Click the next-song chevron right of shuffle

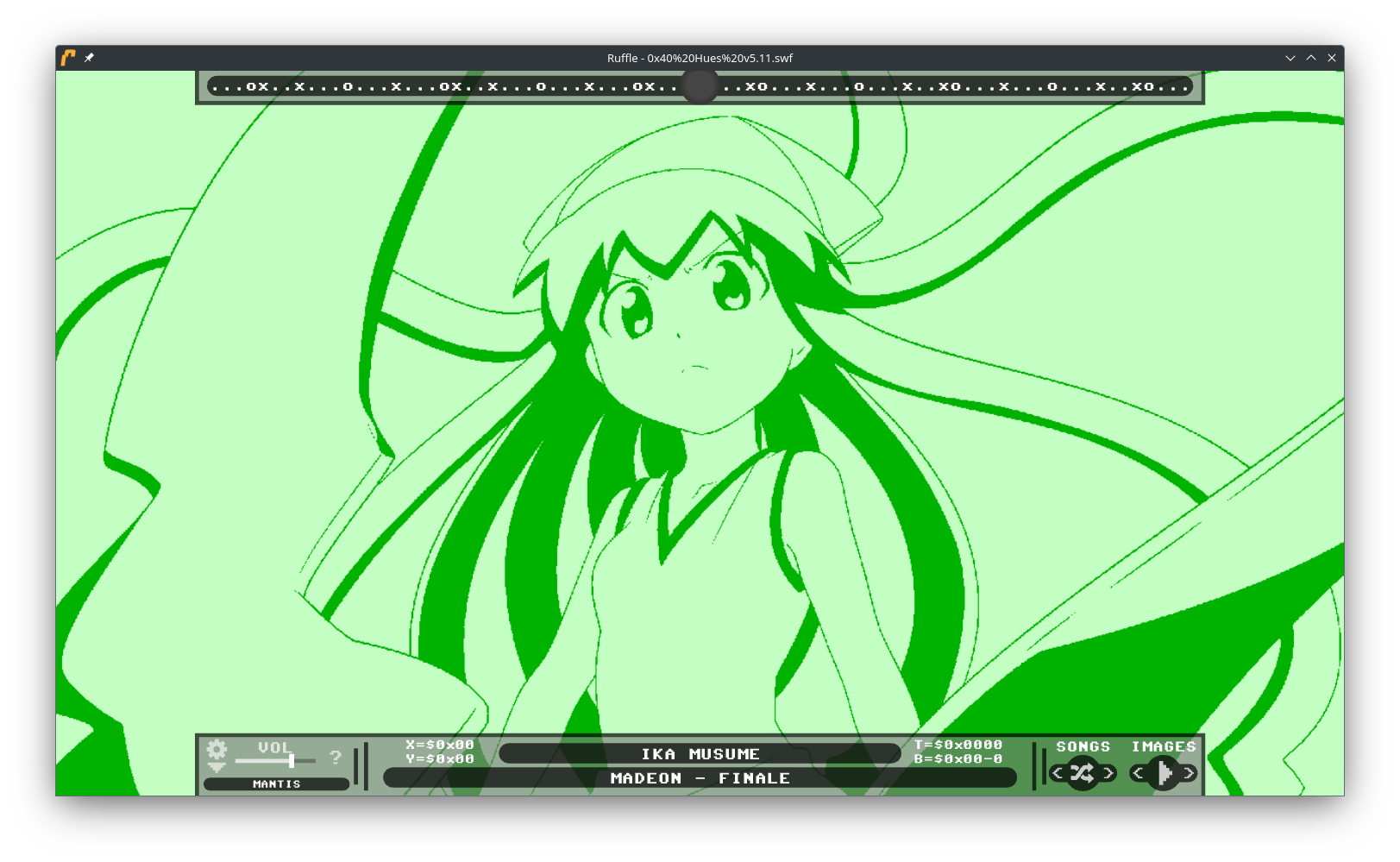tap(1108, 772)
